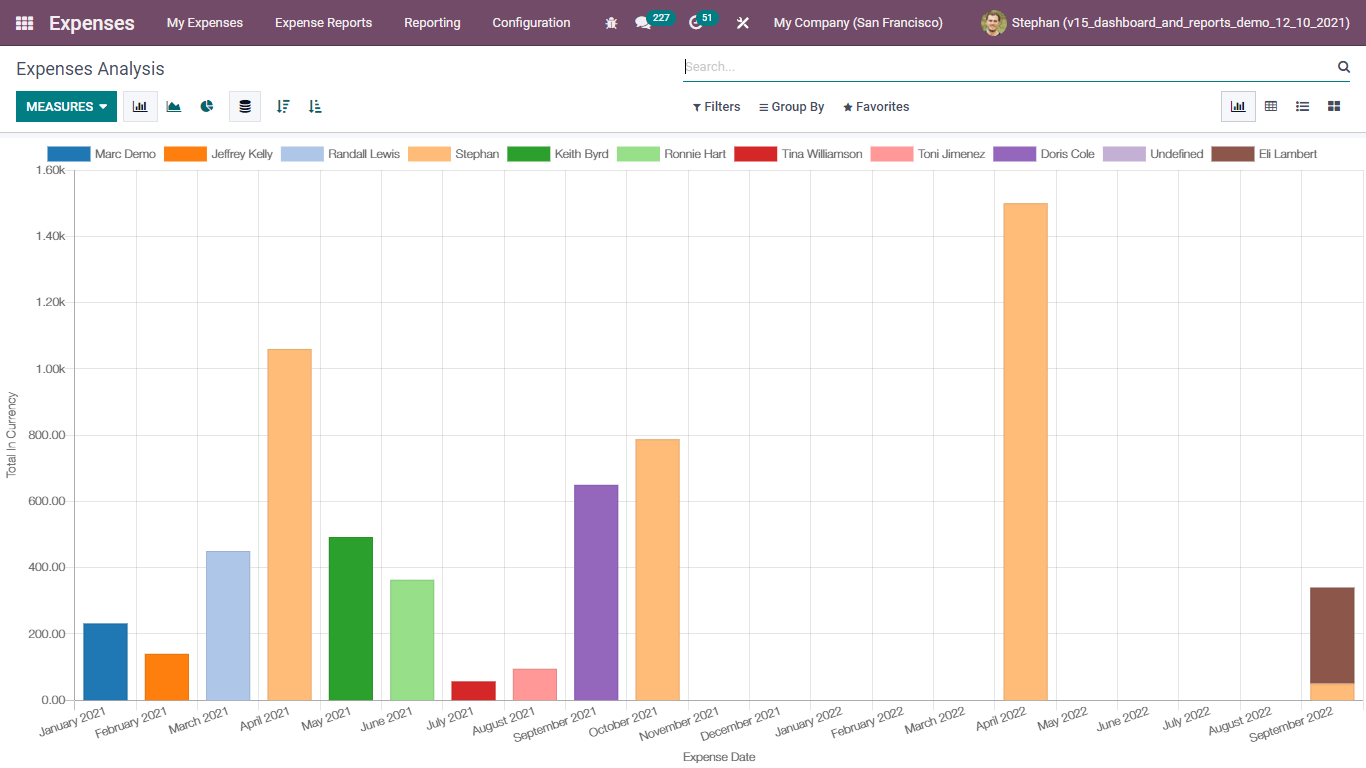Open the Filters panel
1366x768 pixels.
(x=716, y=106)
